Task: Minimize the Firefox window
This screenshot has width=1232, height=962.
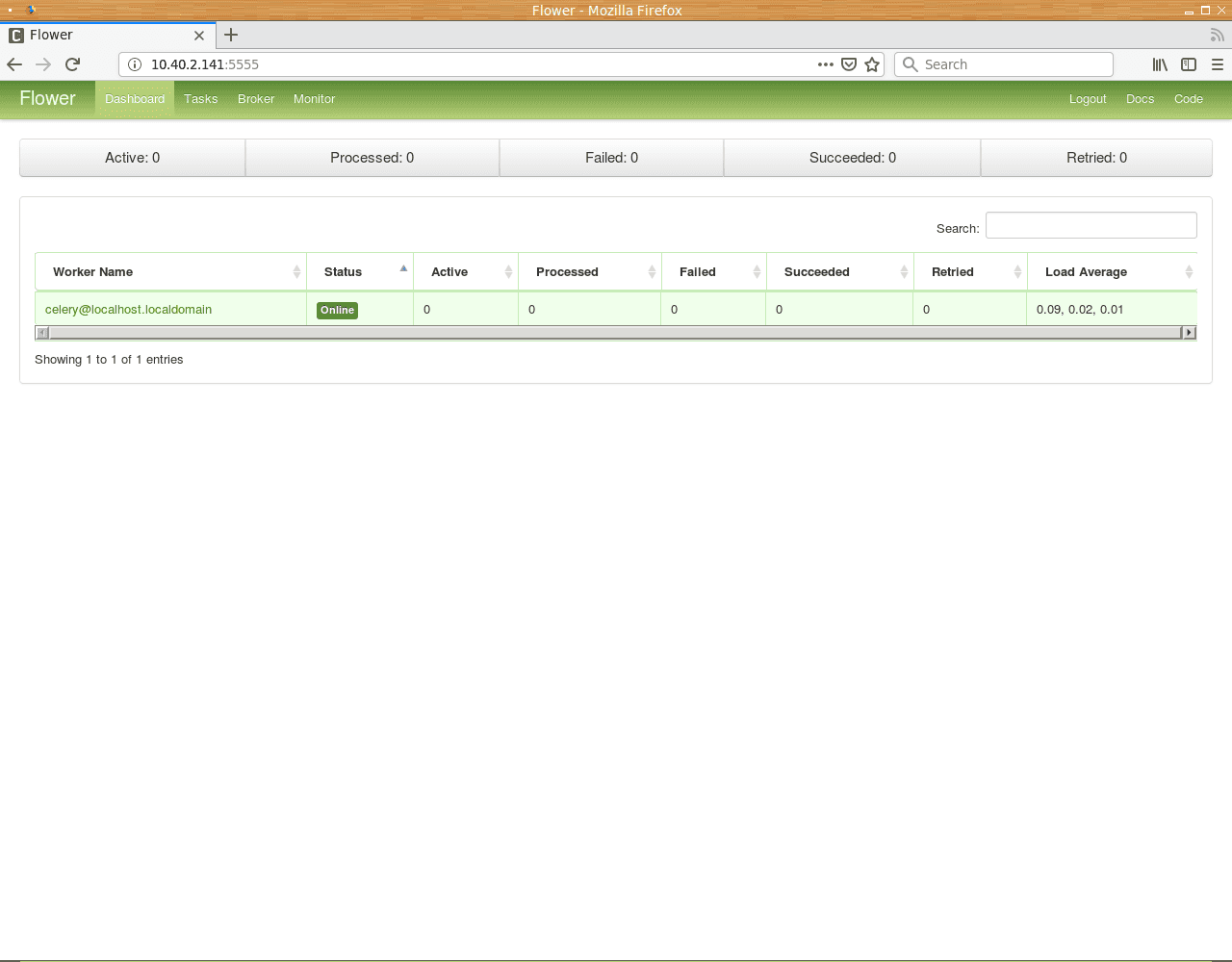Action: 1190,11
